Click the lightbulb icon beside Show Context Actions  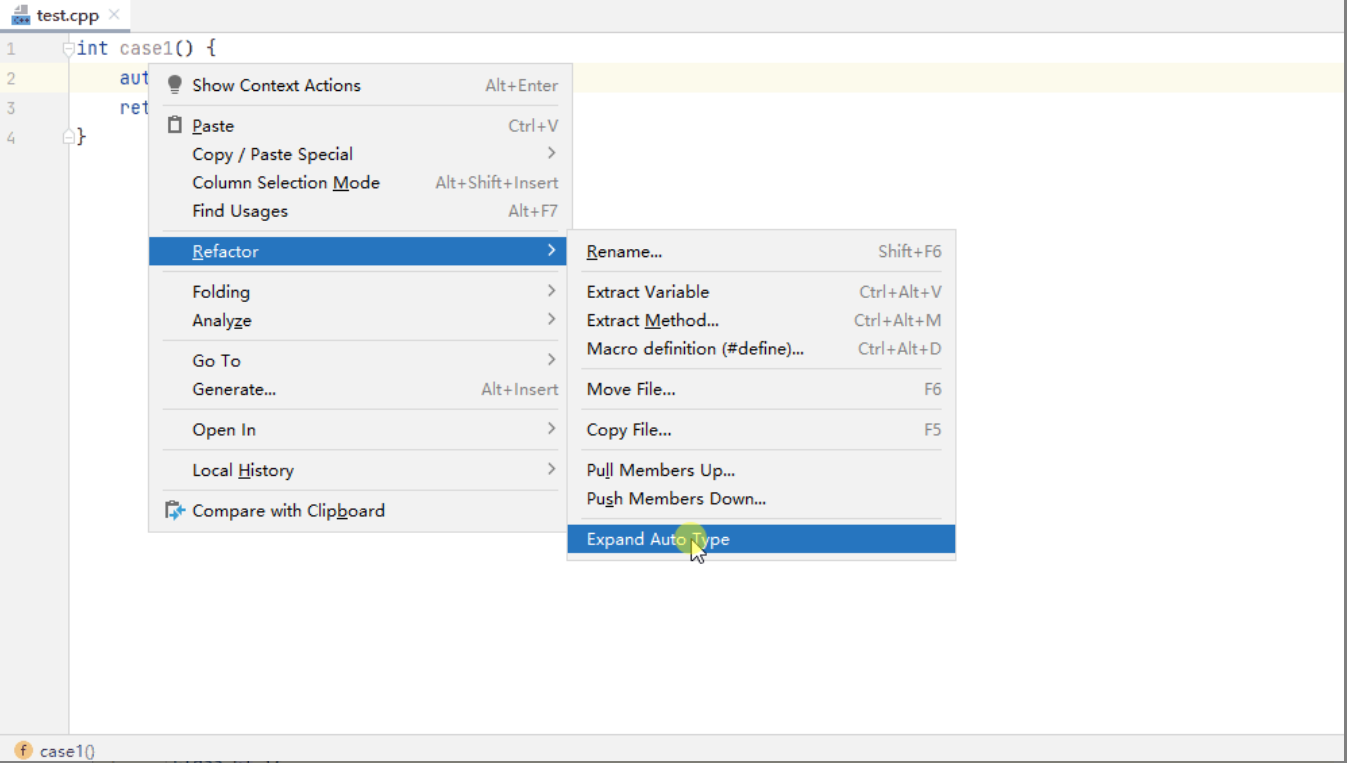pyautogui.click(x=175, y=85)
